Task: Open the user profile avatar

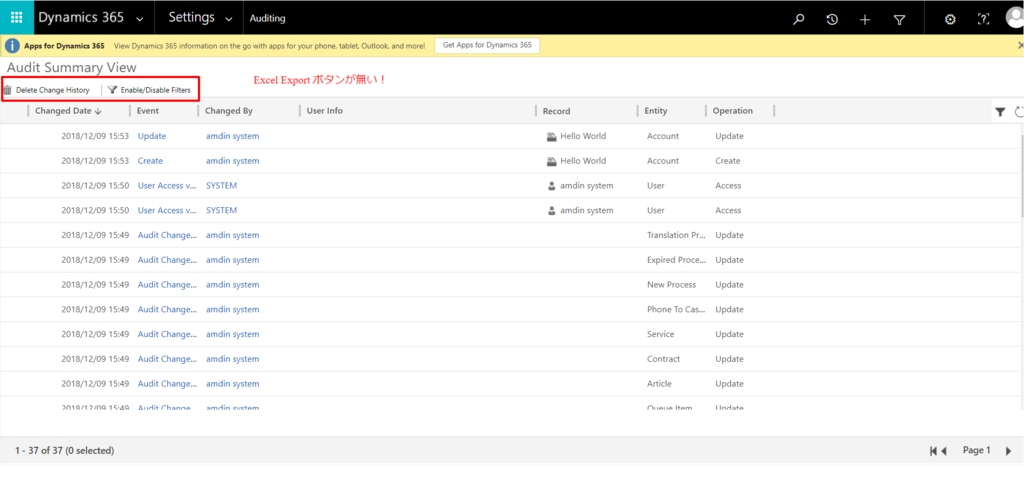Action: [1016, 18]
